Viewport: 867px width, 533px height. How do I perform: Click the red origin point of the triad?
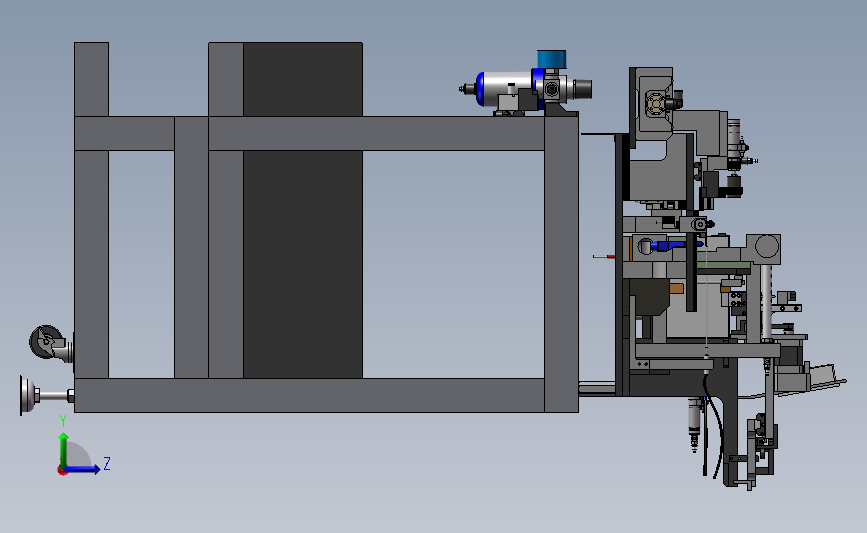coord(62,471)
